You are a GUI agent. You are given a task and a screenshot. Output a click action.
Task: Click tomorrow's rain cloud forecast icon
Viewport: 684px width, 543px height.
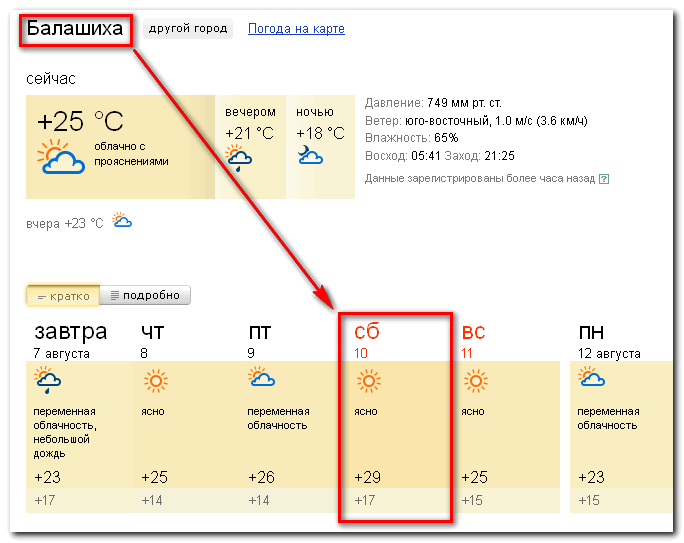47,380
